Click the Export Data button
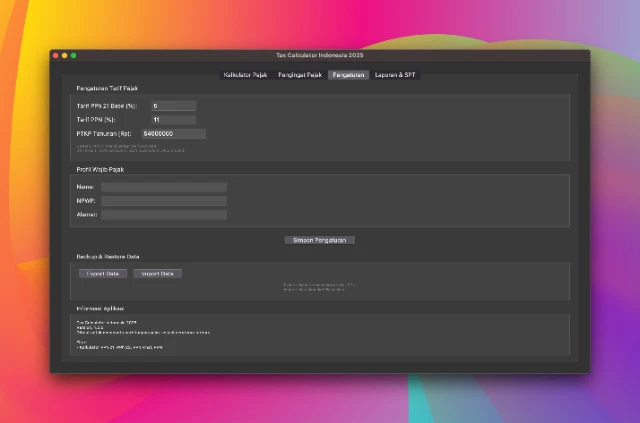 (102, 273)
